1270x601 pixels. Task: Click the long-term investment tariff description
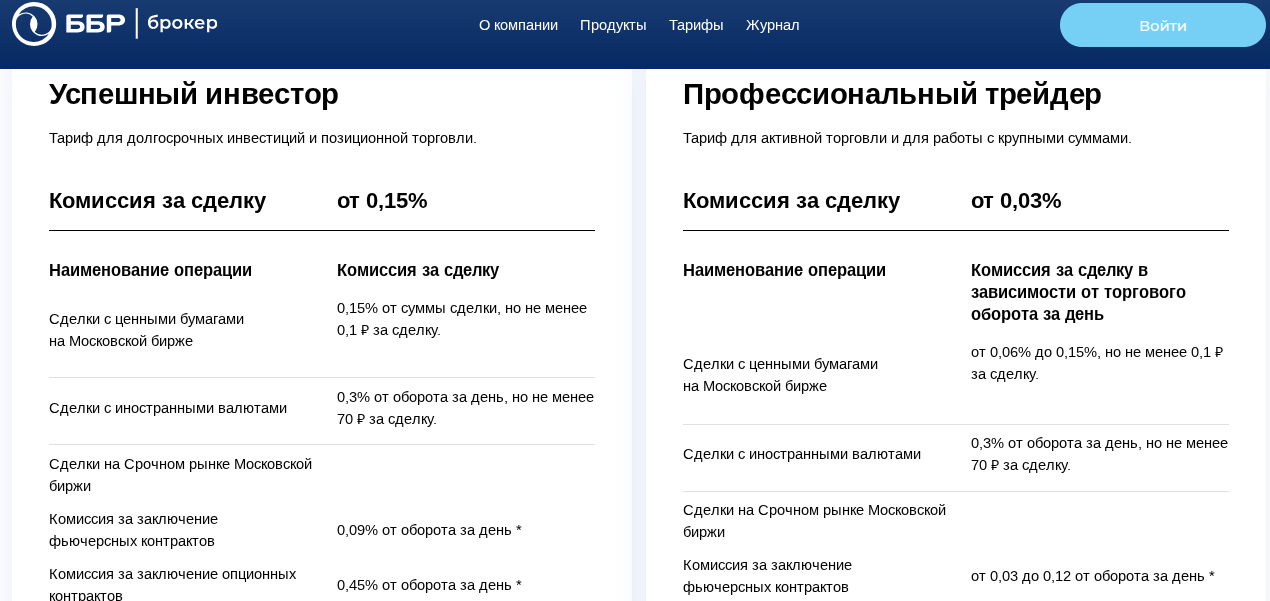263,138
